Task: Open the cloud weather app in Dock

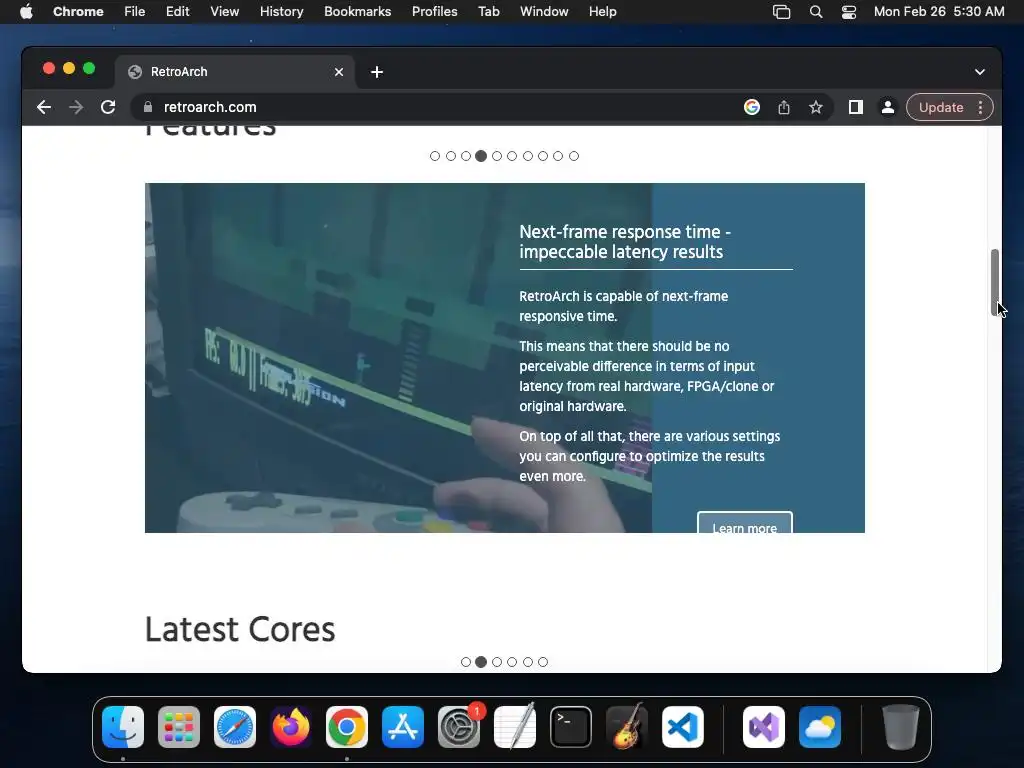Action: (x=820, y=727)
